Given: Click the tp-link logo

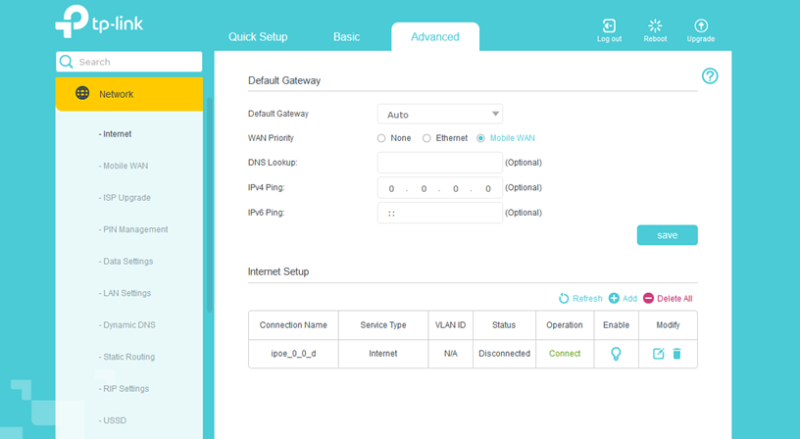Looking at the screenshot, I should 99,21.
